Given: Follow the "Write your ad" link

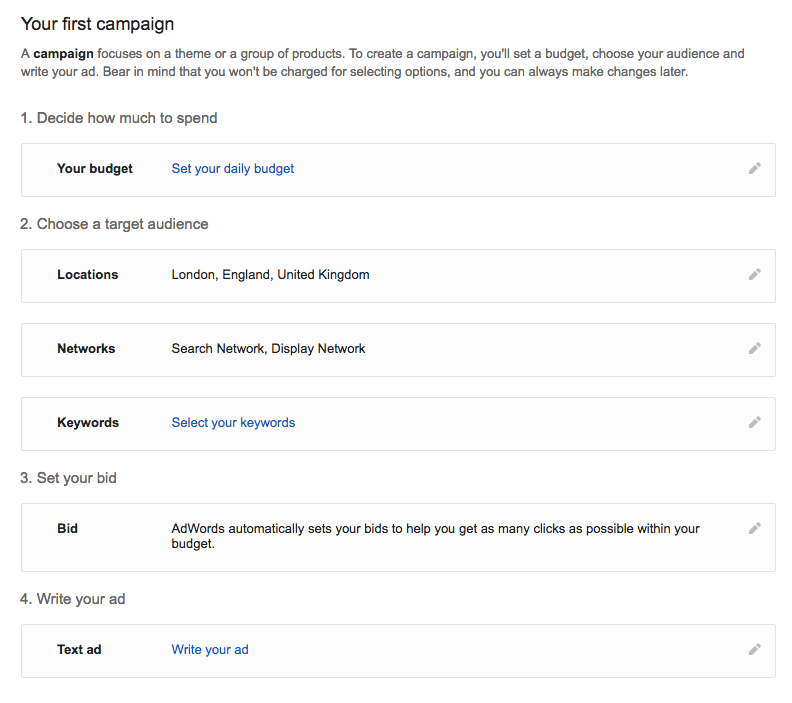Looking at the screenshot, I should (210, 650).
